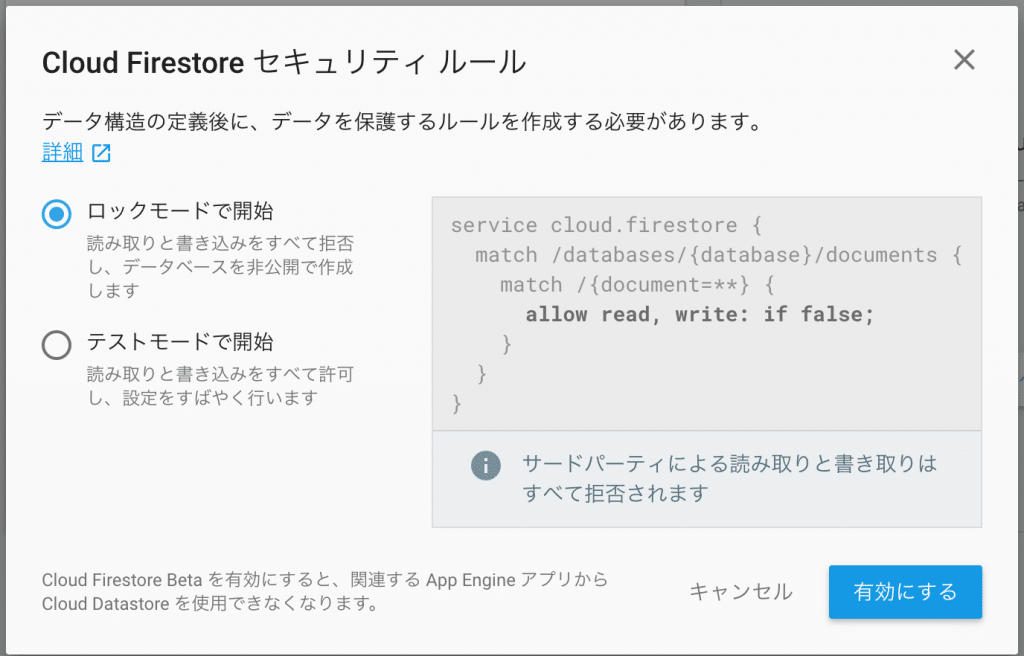Click the info icon in the notice box
The image size is (1024, 656).
tap(485, 466)
